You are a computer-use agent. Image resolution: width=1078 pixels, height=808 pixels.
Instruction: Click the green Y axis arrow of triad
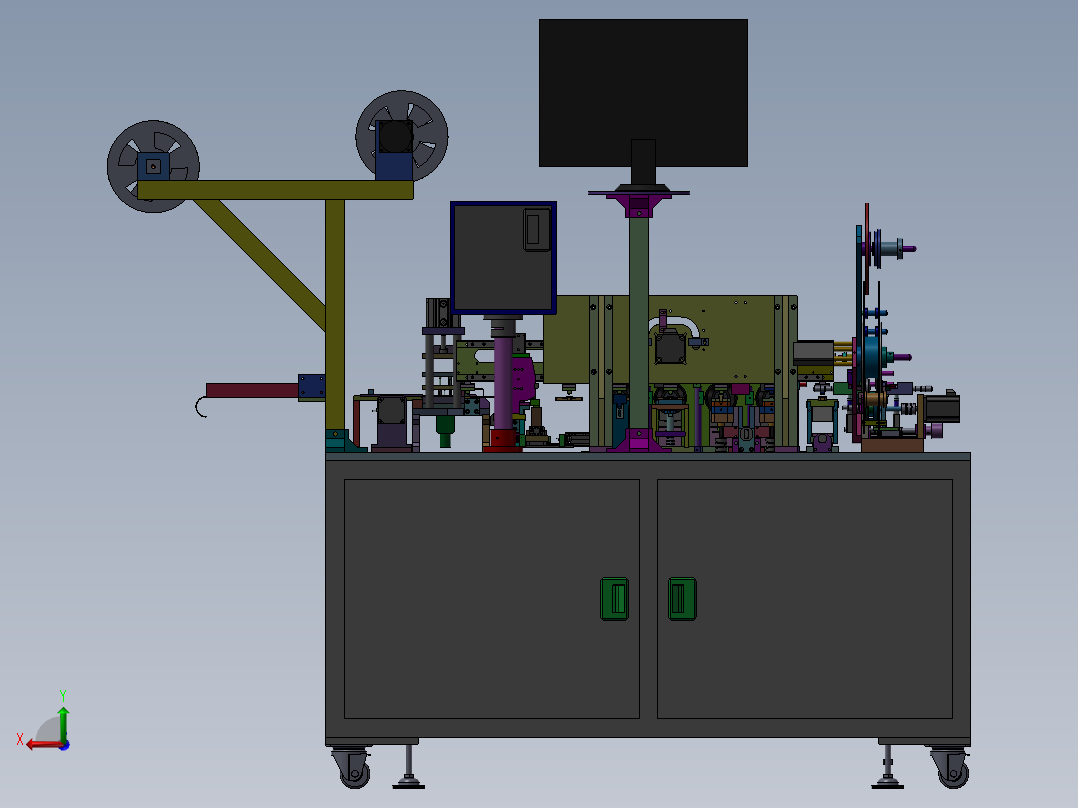coord(63,723)
